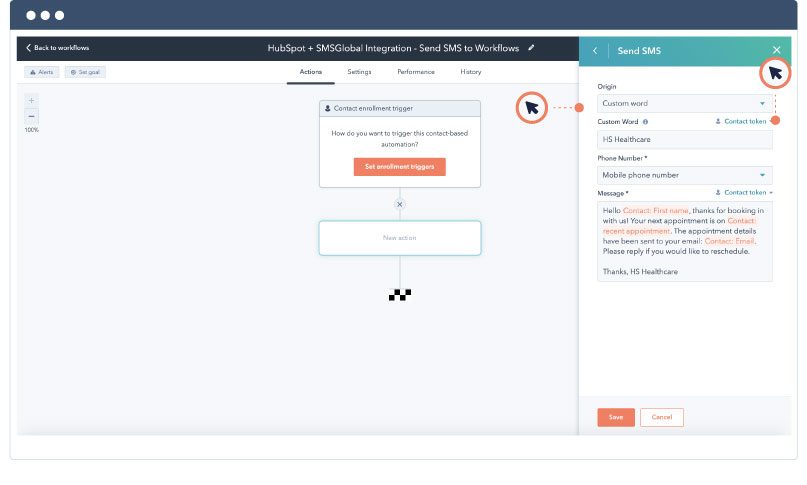Open the Phone Number dropdown

(x=685, y=175)
